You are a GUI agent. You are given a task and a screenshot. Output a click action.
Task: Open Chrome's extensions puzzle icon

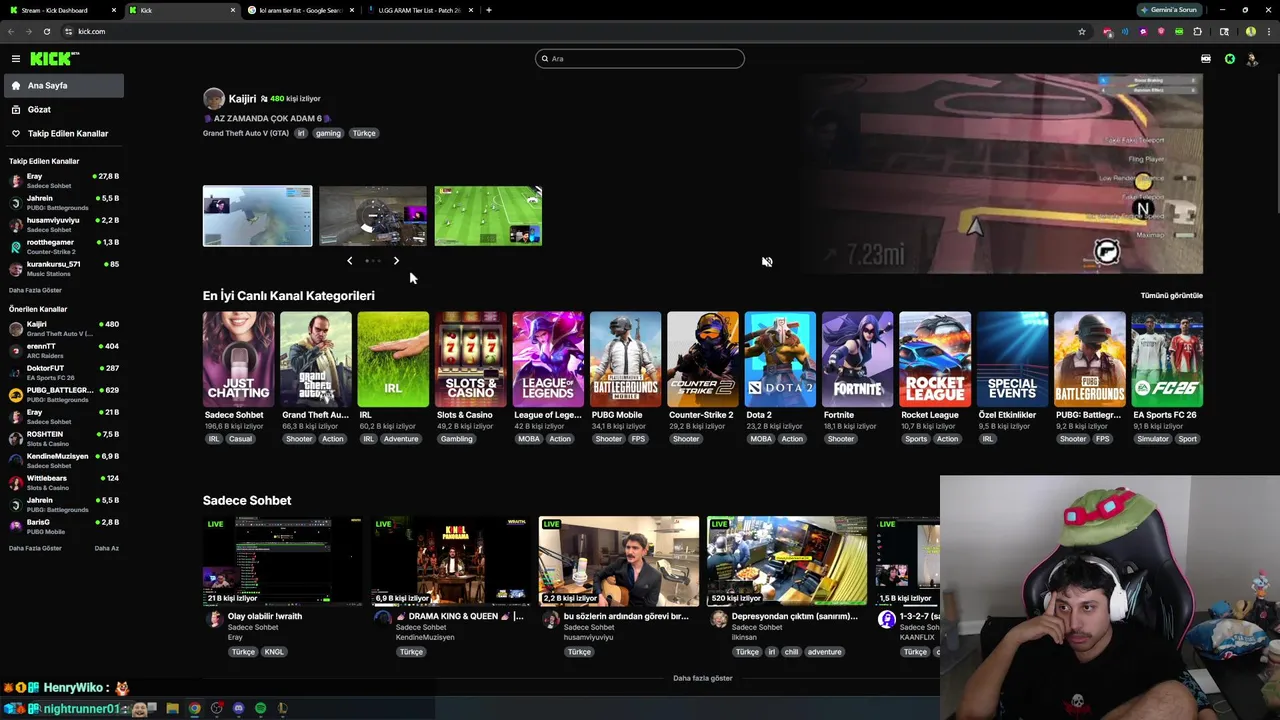[1198, 31]
